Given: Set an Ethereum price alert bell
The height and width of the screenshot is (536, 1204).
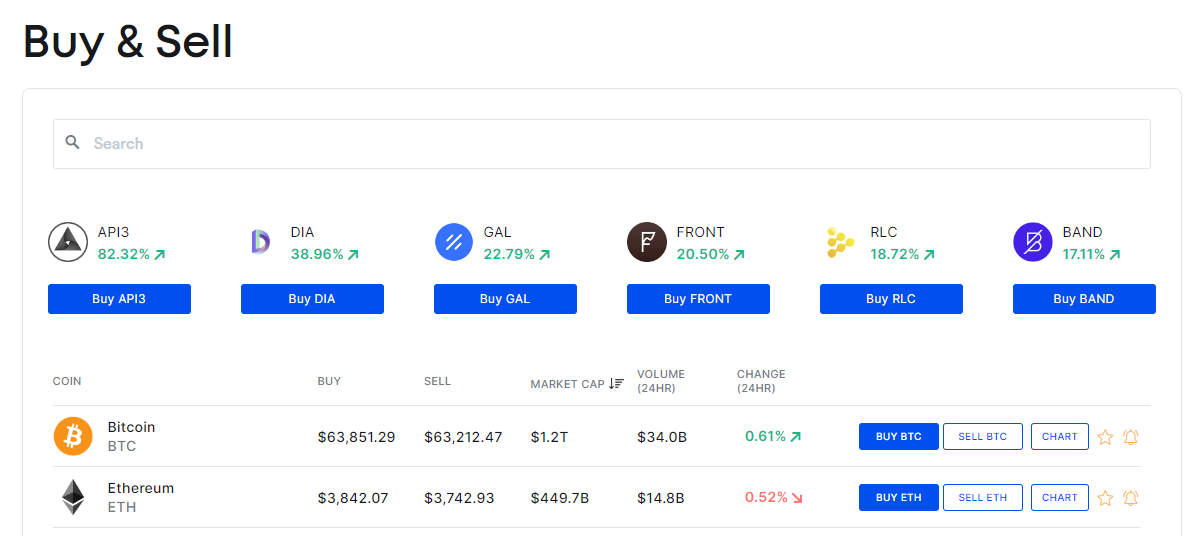Looking at the screenshot, I should click(x=1131, y=498).
